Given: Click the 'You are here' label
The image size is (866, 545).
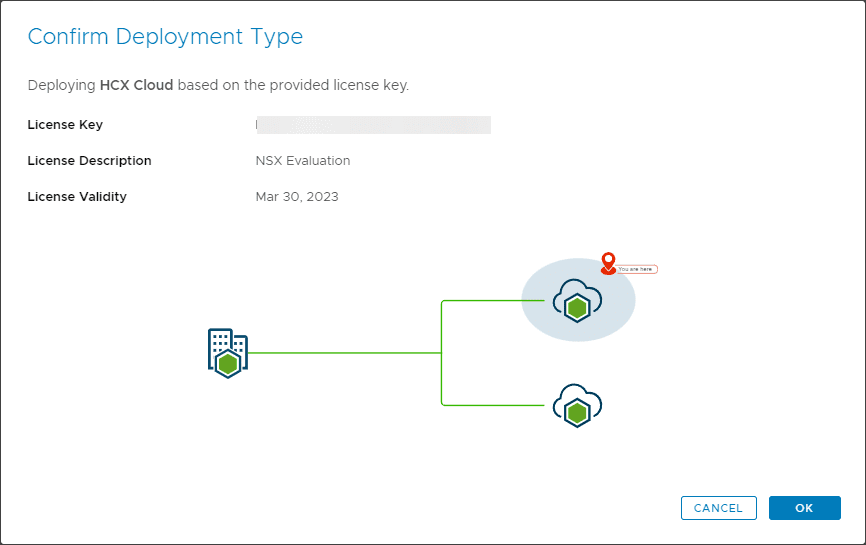Looking at the screenshot, I should click(x=636, y=269).
